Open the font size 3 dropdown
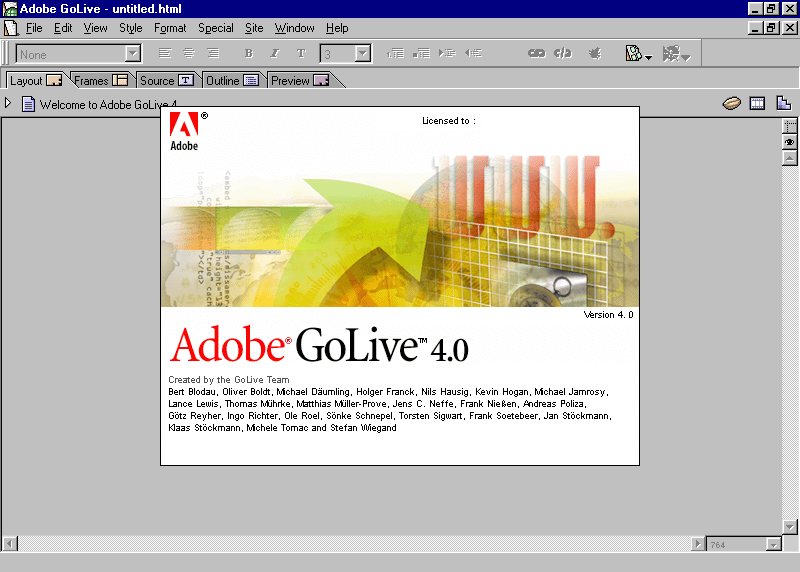This screenshot has width=800, height=572. pos(362,53)
